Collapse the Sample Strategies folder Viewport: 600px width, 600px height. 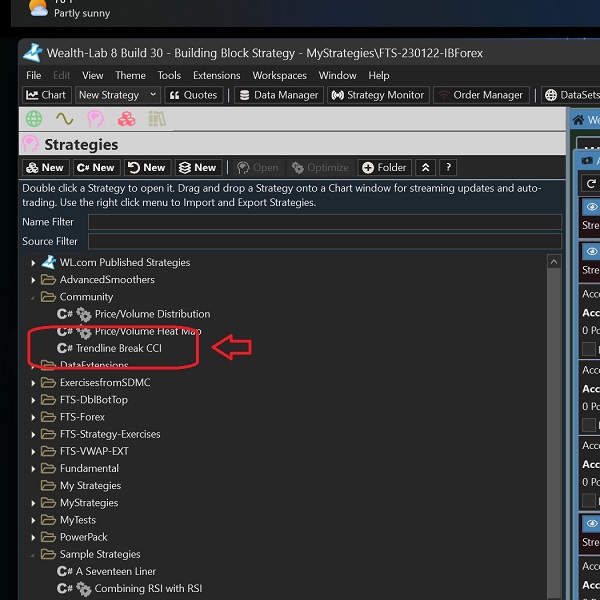pyautogui.click(x=33, y=555)
